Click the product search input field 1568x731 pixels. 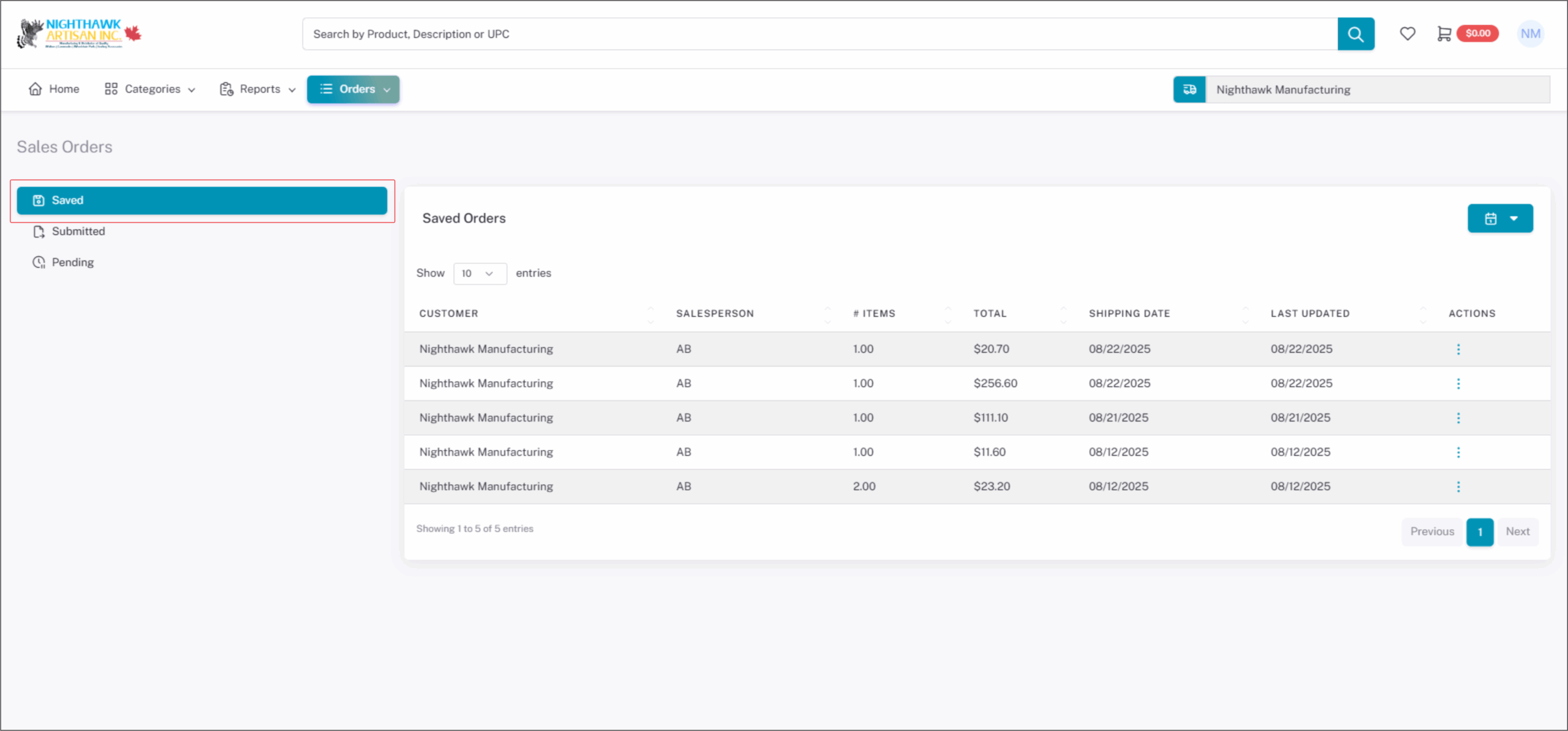(820, 34)
